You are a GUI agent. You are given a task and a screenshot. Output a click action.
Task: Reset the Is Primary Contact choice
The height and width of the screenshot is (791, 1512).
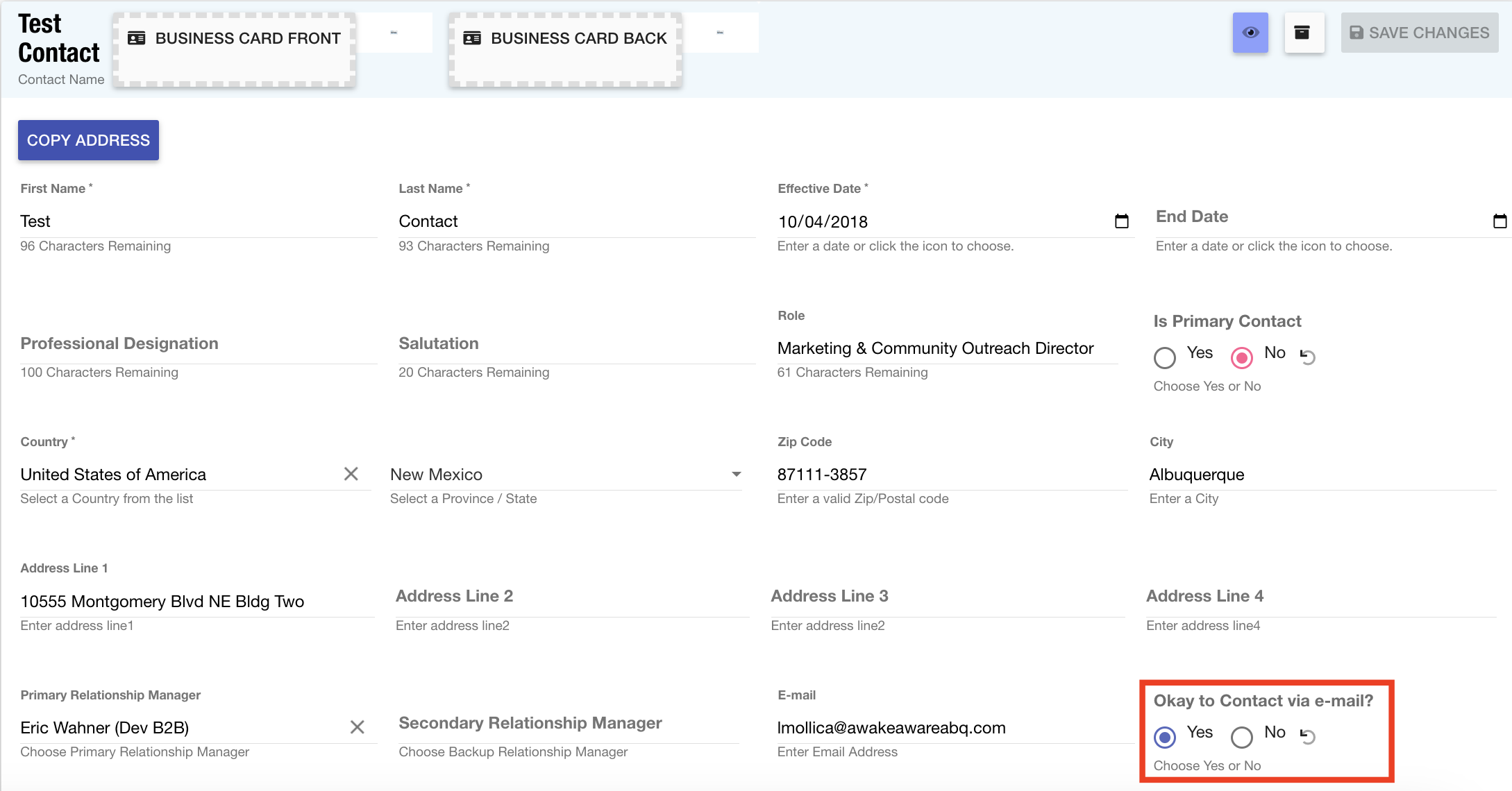coord(1308,357)
